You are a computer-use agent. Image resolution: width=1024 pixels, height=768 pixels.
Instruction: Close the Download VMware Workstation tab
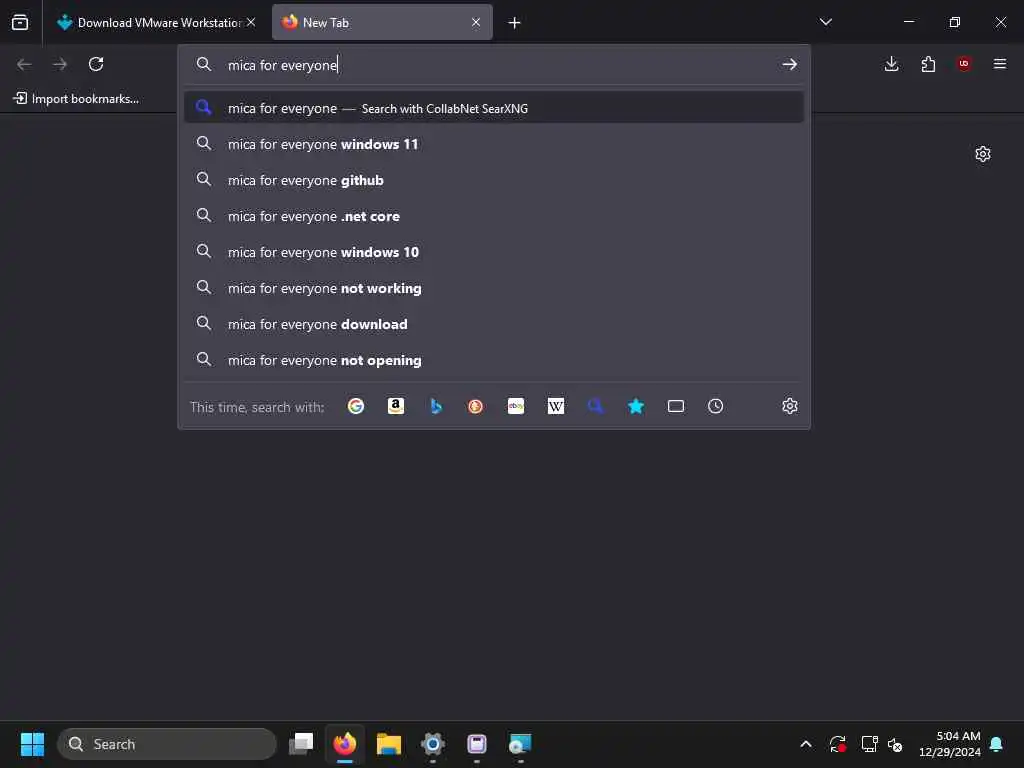click(251, 22)
